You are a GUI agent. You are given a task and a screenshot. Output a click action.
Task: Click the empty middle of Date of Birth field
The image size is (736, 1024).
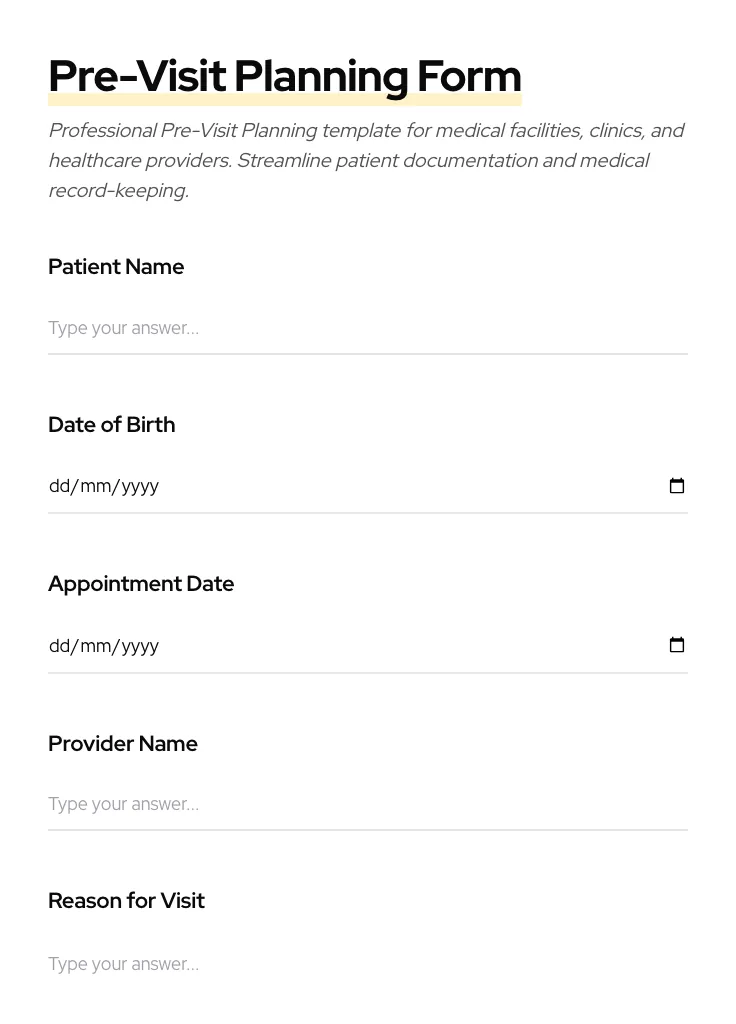(400, 487)
